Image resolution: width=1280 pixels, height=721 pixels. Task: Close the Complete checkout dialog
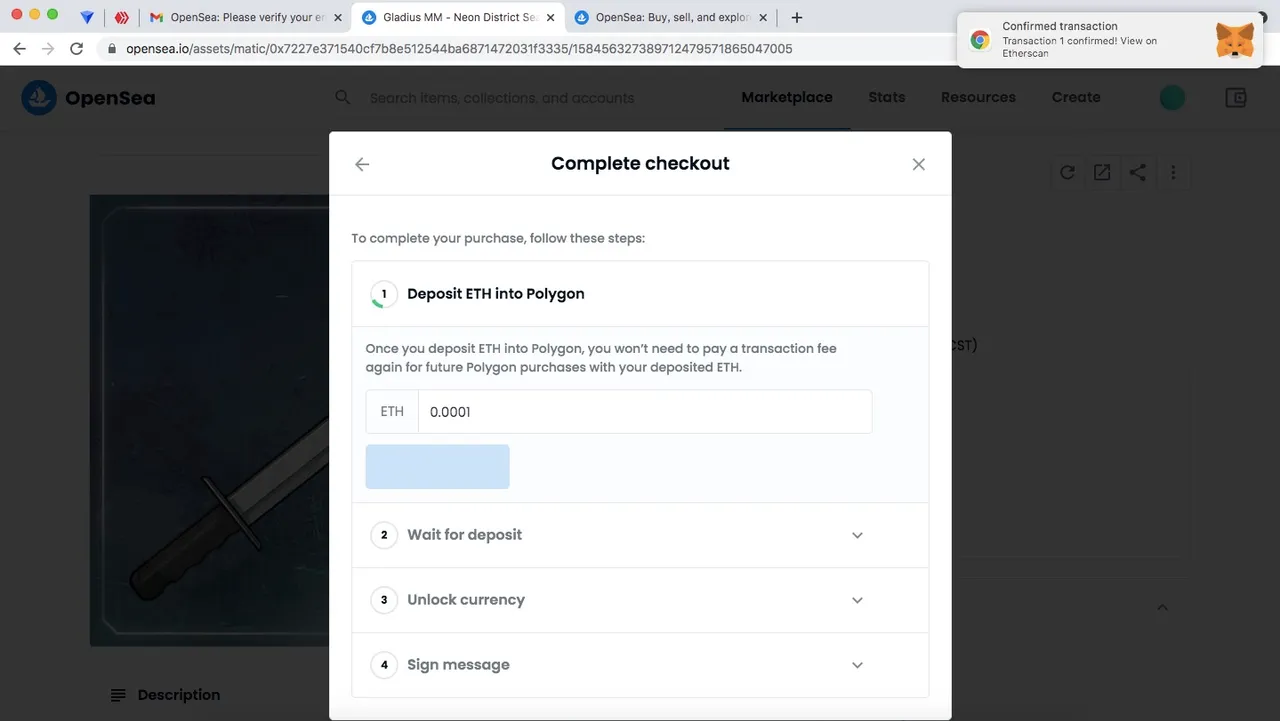[x=918, y=165]
